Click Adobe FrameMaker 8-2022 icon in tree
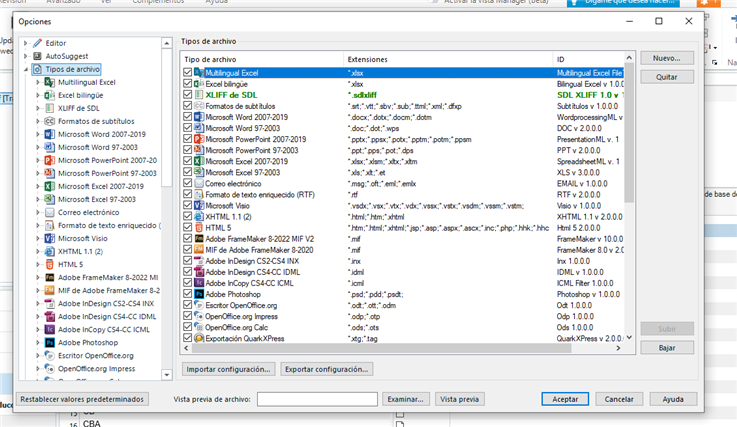 50,277
